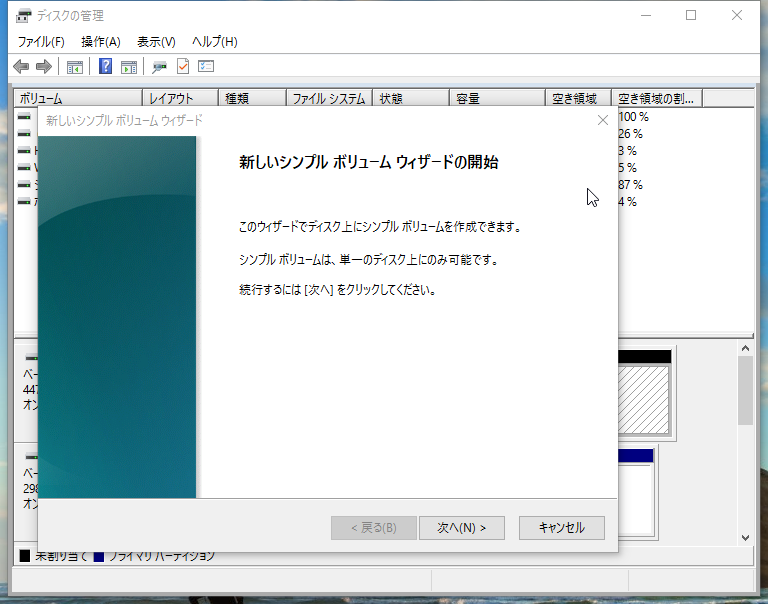
Task: Sort by 空き領域の割... column header
Action: (x=657, y=98)
